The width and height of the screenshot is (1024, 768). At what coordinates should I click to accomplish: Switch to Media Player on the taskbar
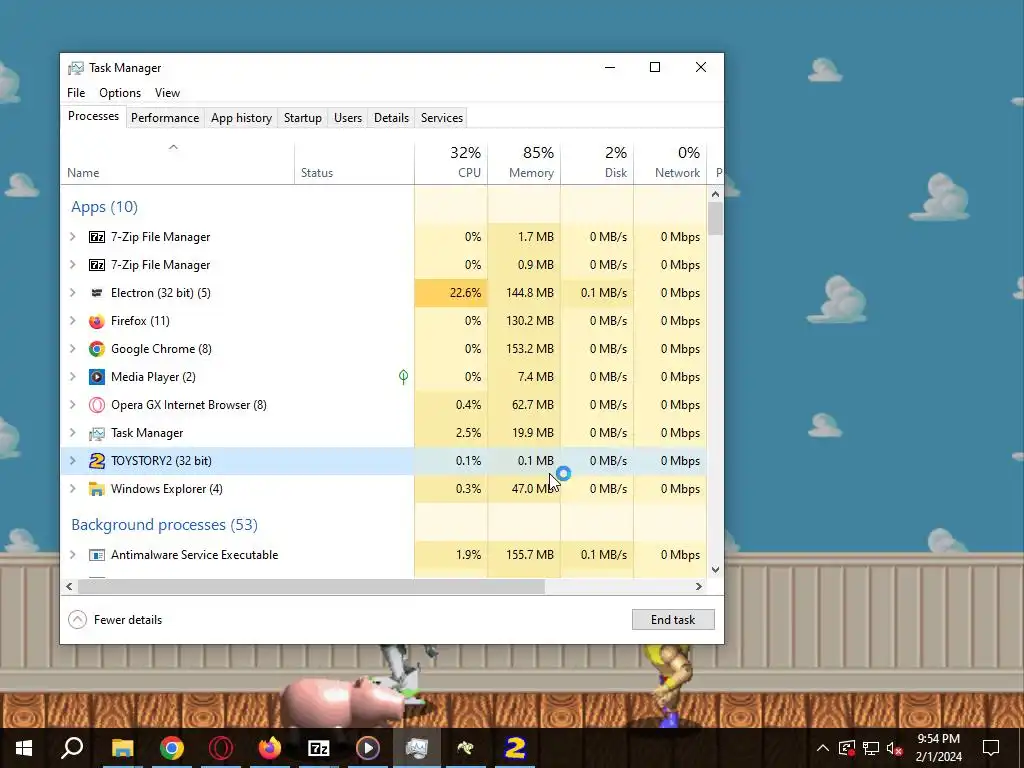(368, 748)
